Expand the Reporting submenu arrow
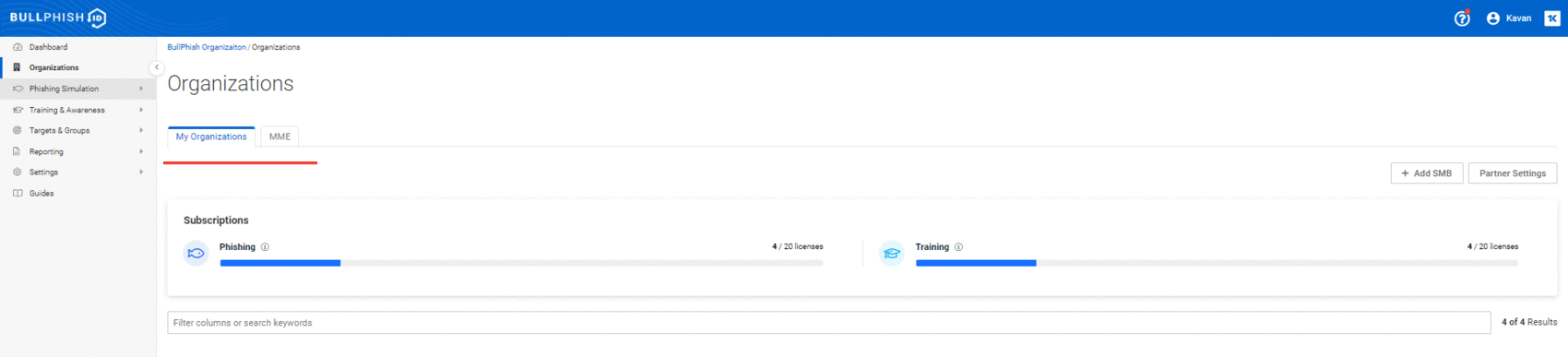 tap(141, 151)
